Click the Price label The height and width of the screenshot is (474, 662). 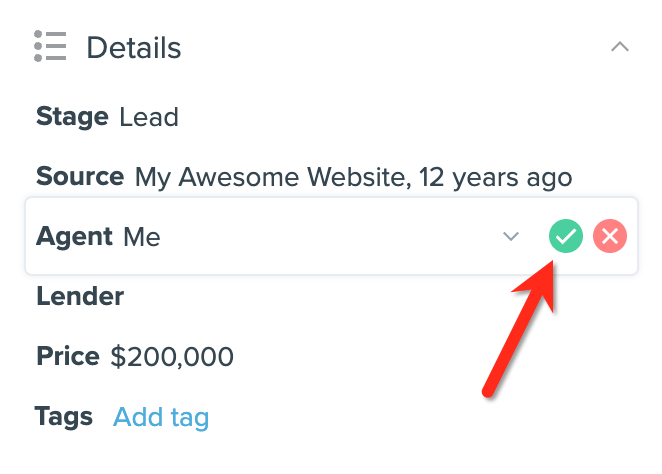[68, 356]
